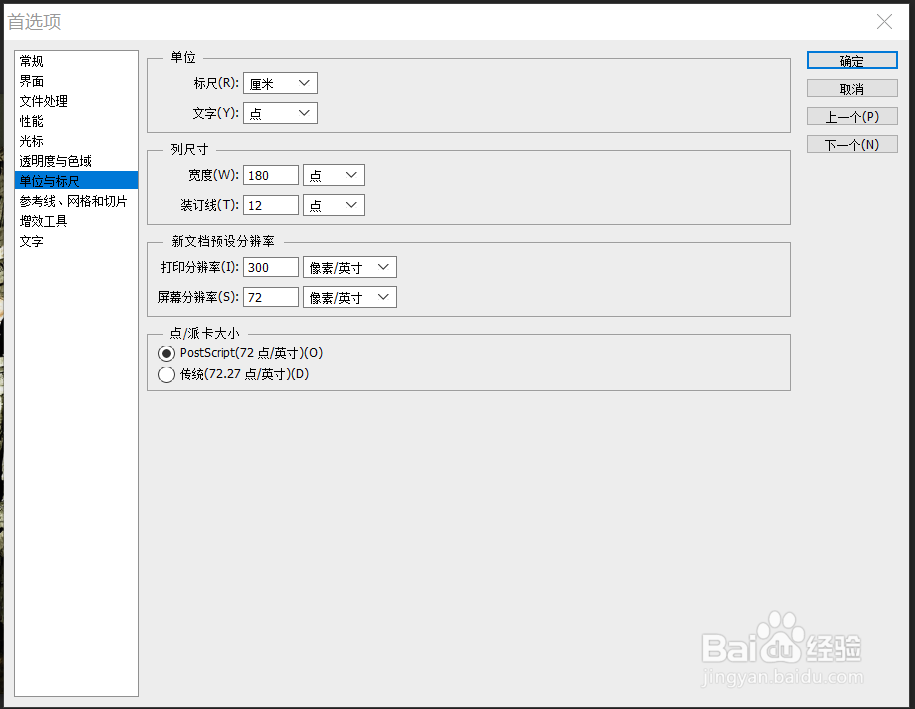This screenshot has height=709, width=915.
Task: Close the 首选项 dialog with X
Action: (x=884, y=22)
